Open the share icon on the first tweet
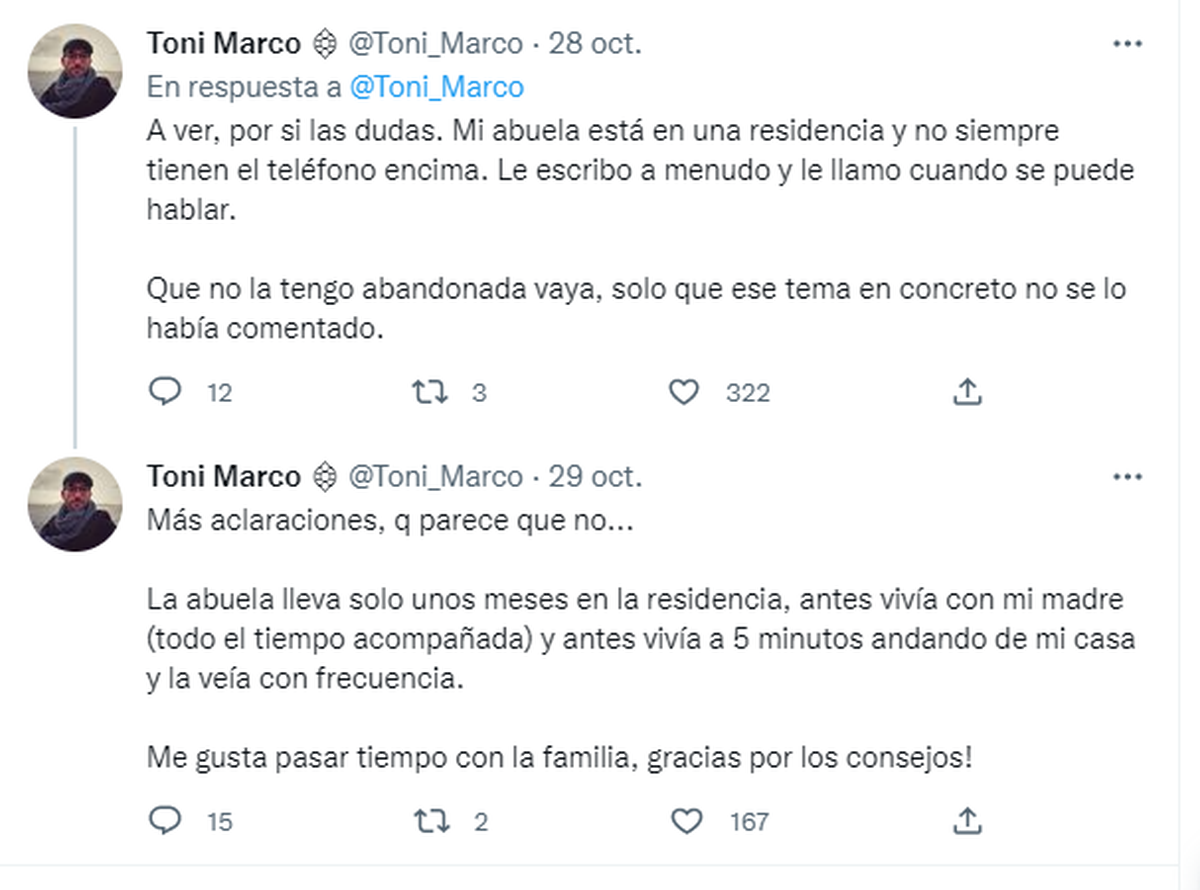Image resolution: width=1200 pixels, height=890 pixels. [966, 392]
